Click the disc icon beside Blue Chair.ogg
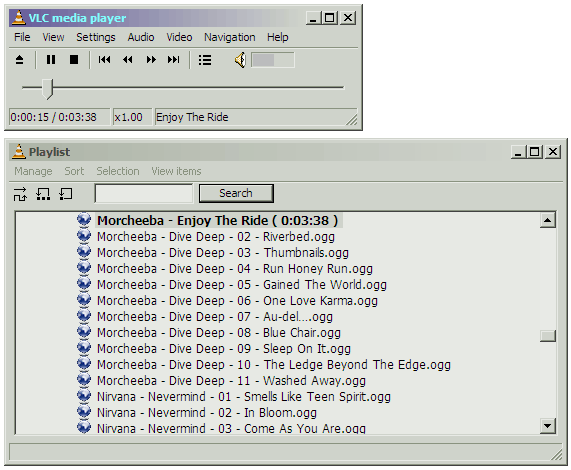 [84, 332]
